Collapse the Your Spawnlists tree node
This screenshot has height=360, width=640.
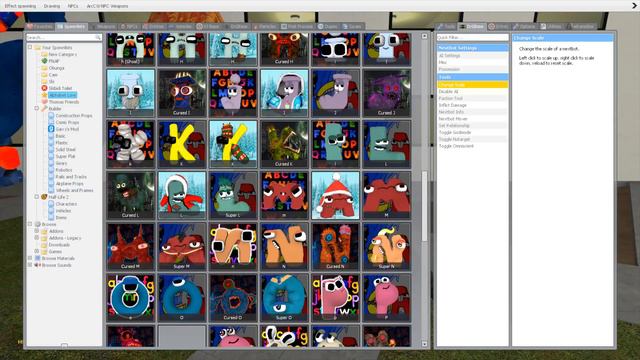point(30,47)
